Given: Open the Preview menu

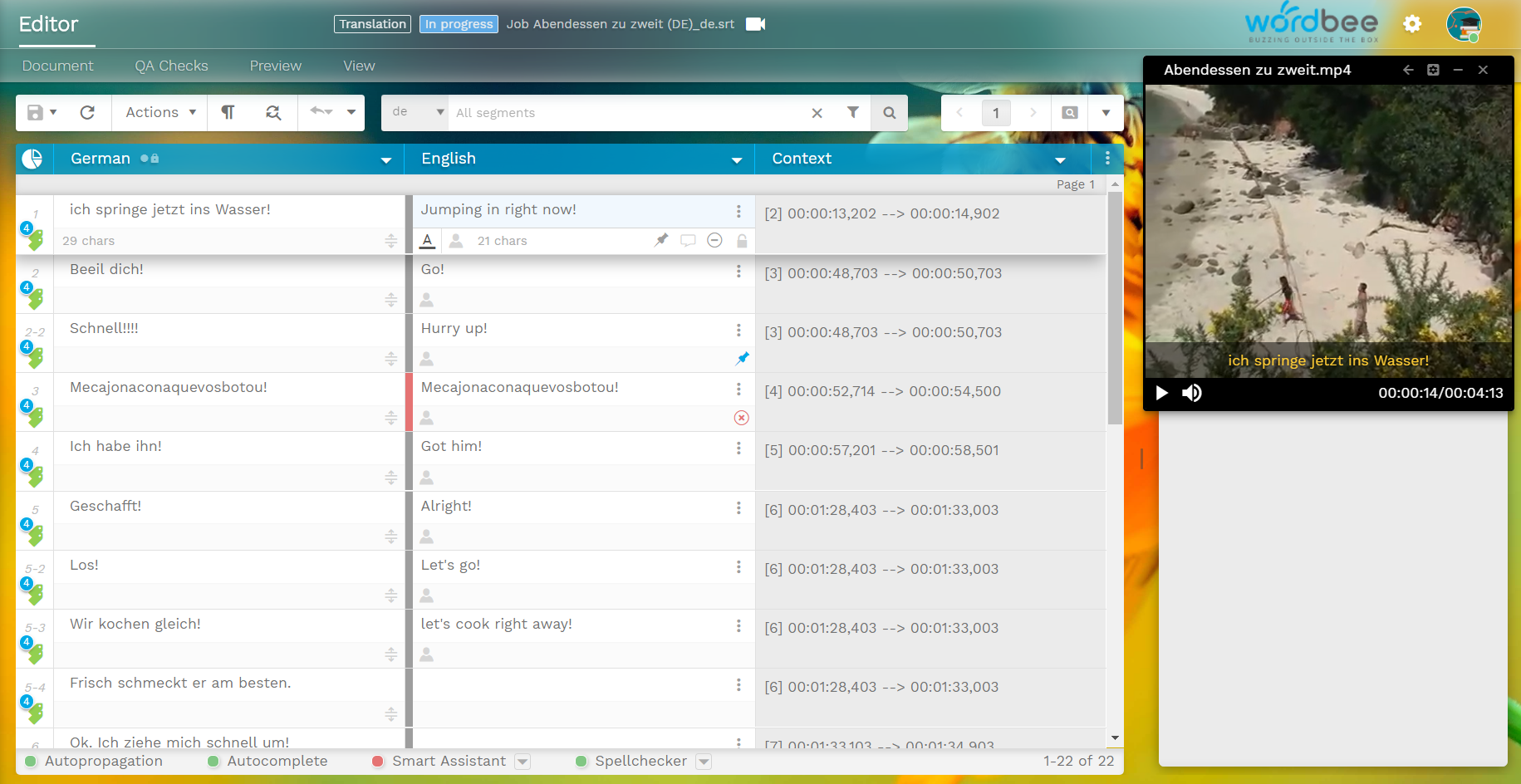Looking at the screenshot, I should 275,66.
